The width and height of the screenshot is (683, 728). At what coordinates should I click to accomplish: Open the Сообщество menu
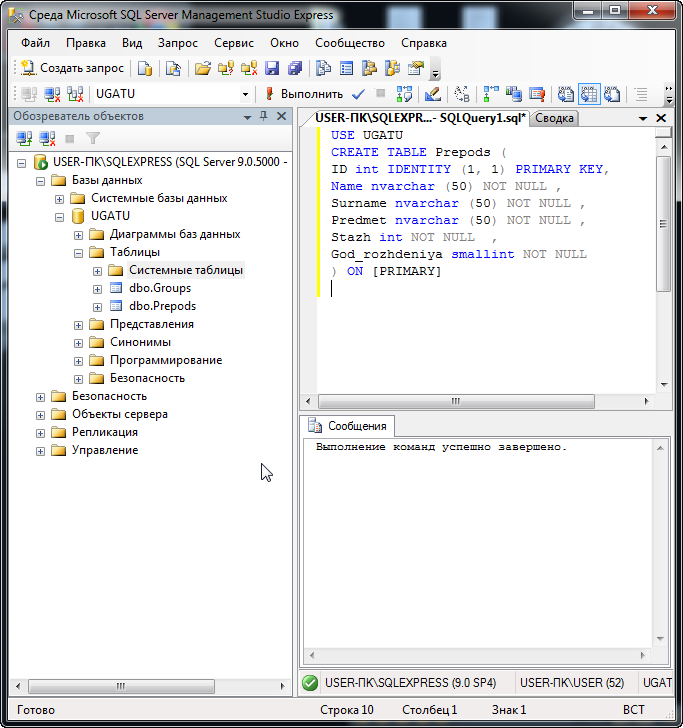350,43
